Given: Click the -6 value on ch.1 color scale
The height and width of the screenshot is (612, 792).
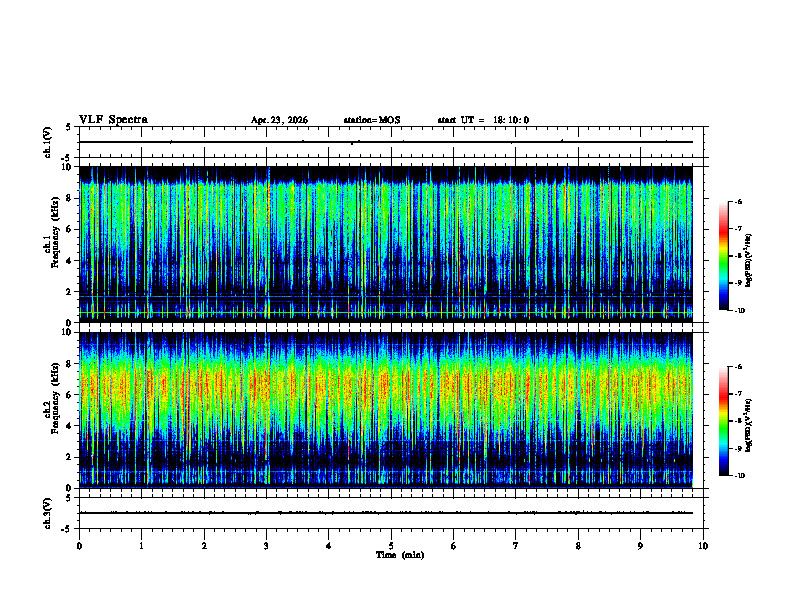Looking at the screenshot, I should [x=738, y=201].
